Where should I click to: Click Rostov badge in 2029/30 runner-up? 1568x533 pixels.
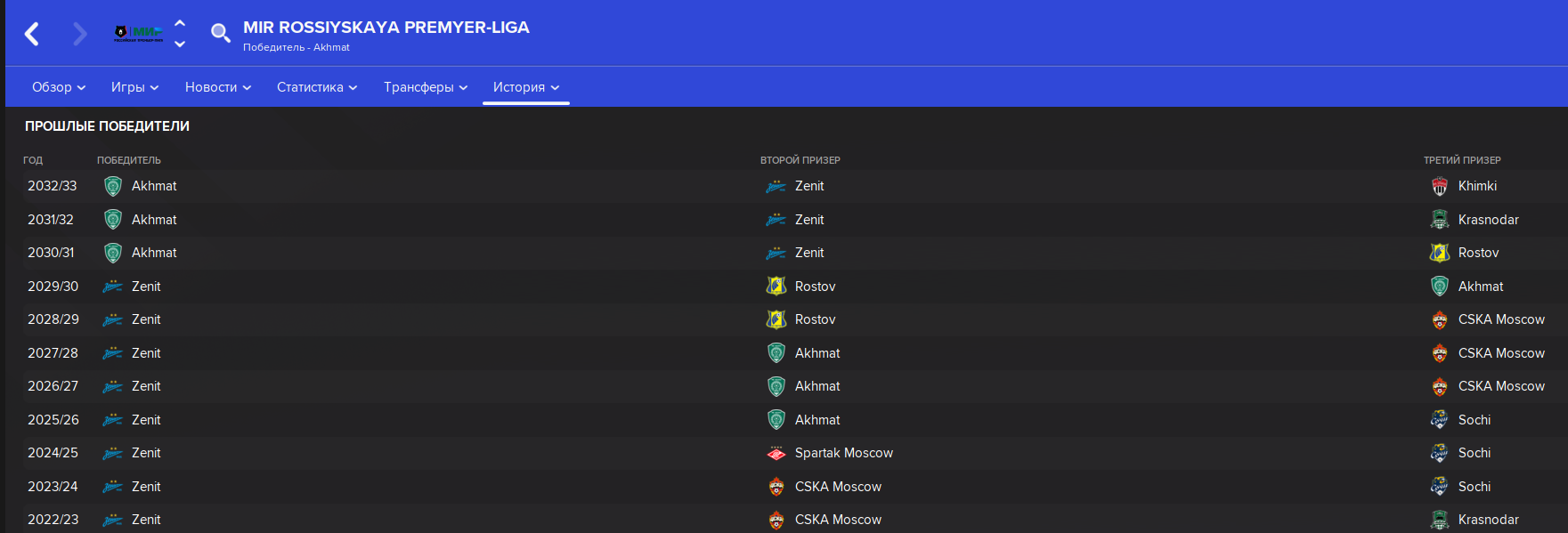[776, 287]
